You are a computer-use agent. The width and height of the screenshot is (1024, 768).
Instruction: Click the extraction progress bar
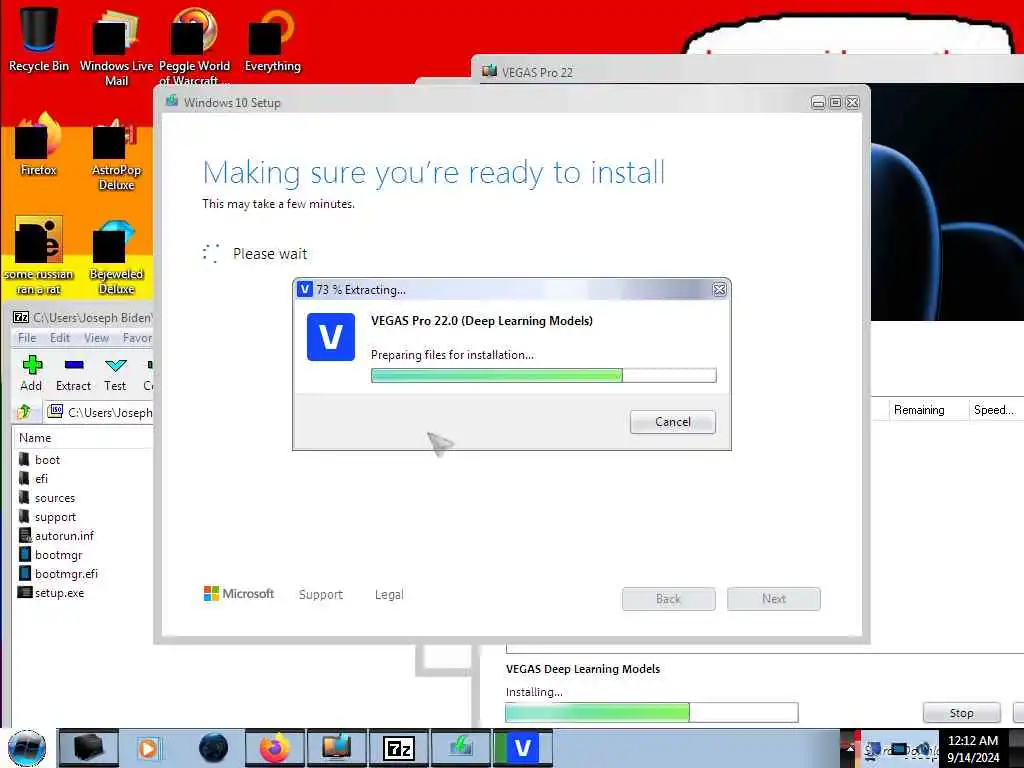(x=543, y=375)
